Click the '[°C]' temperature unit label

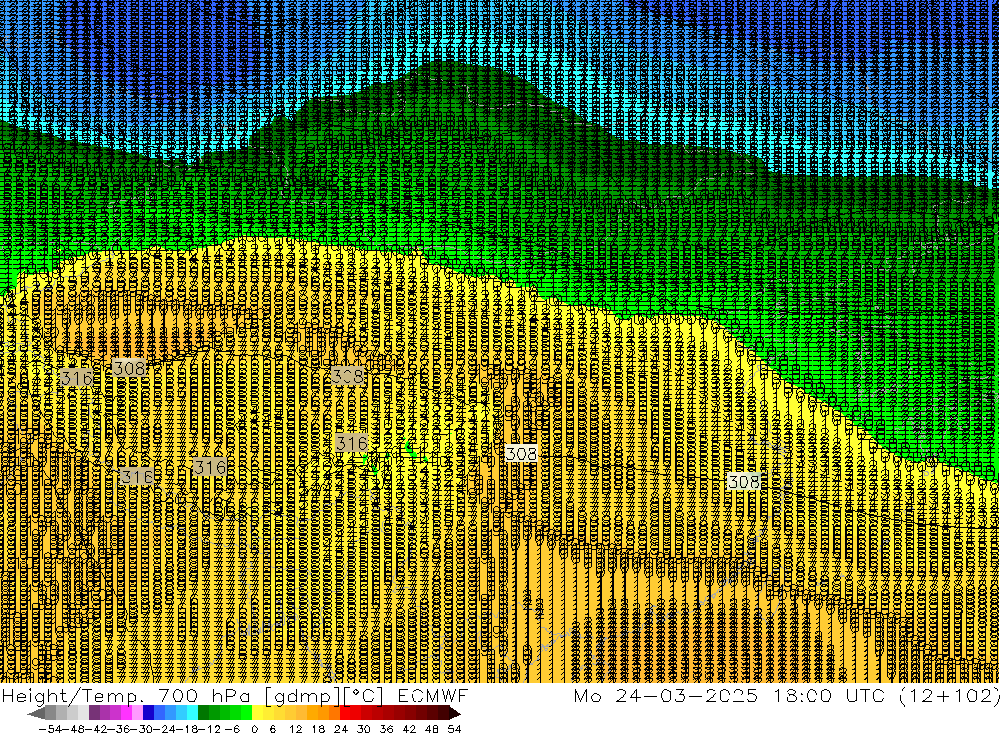(x=364, y=697)
